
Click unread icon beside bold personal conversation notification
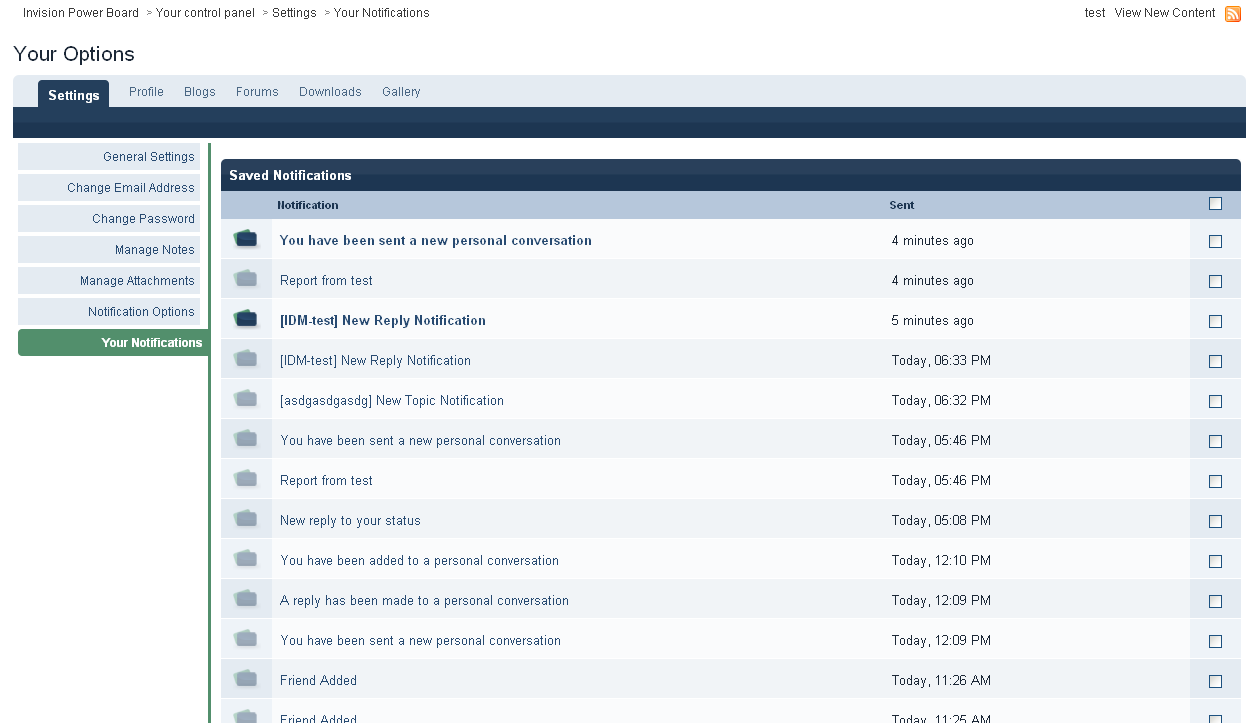245,239
